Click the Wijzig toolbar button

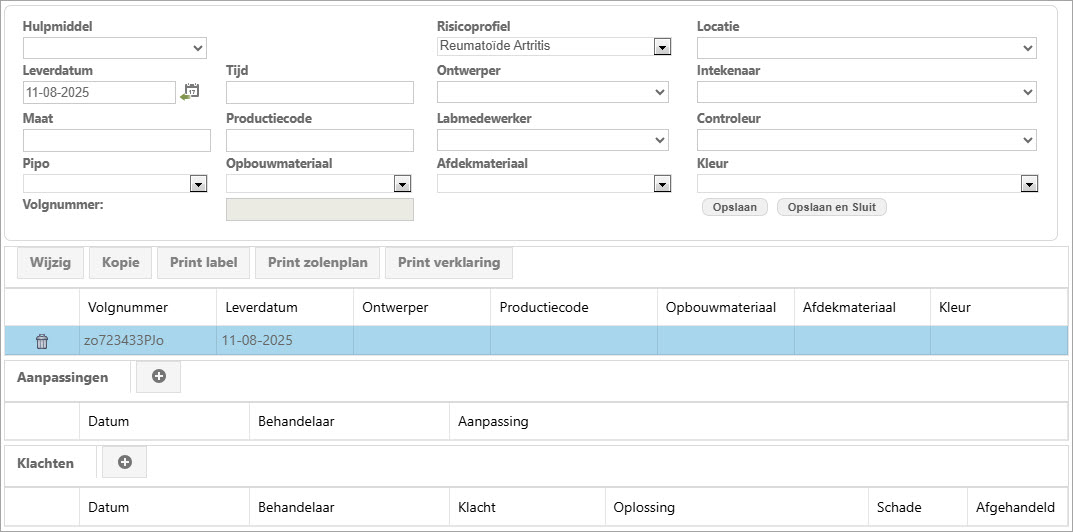coord(48,263)
